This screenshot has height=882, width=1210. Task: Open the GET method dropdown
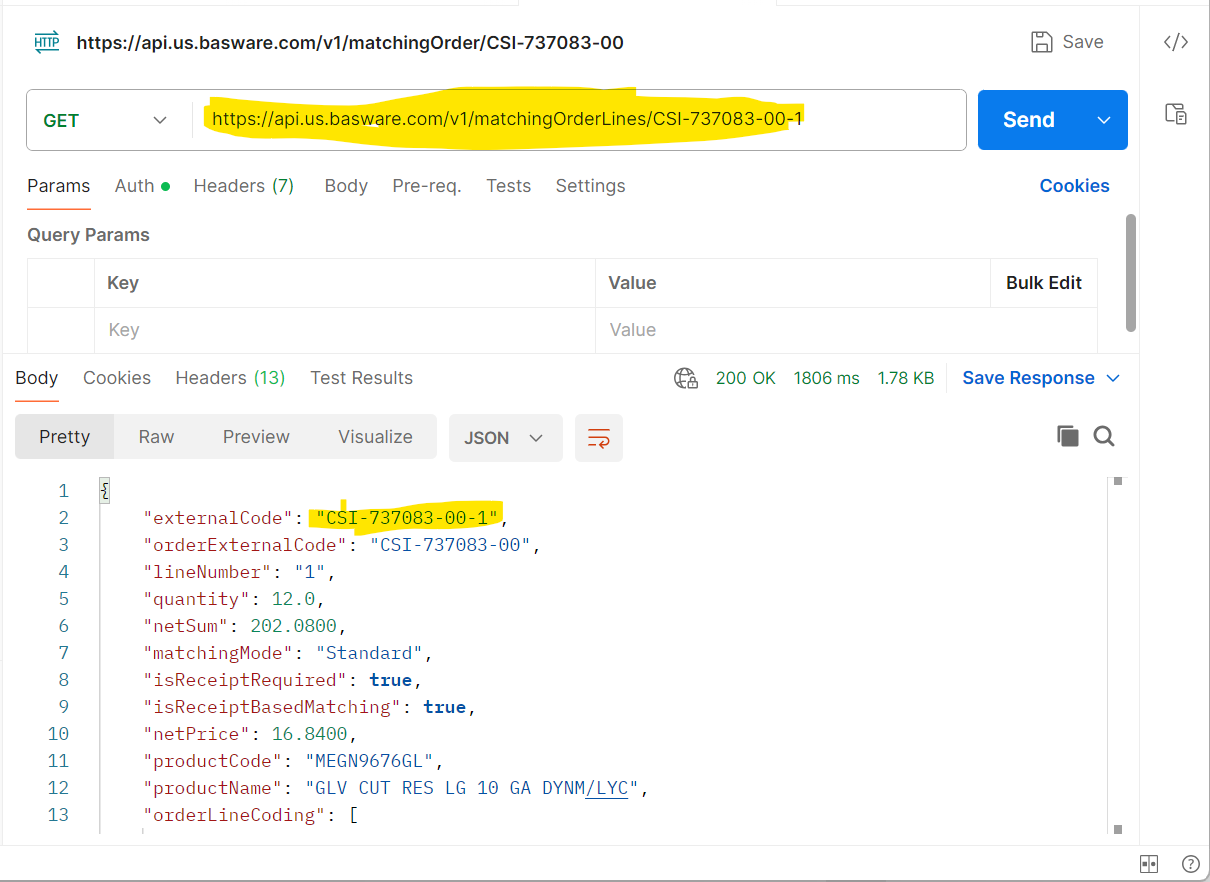coord(105,121)
